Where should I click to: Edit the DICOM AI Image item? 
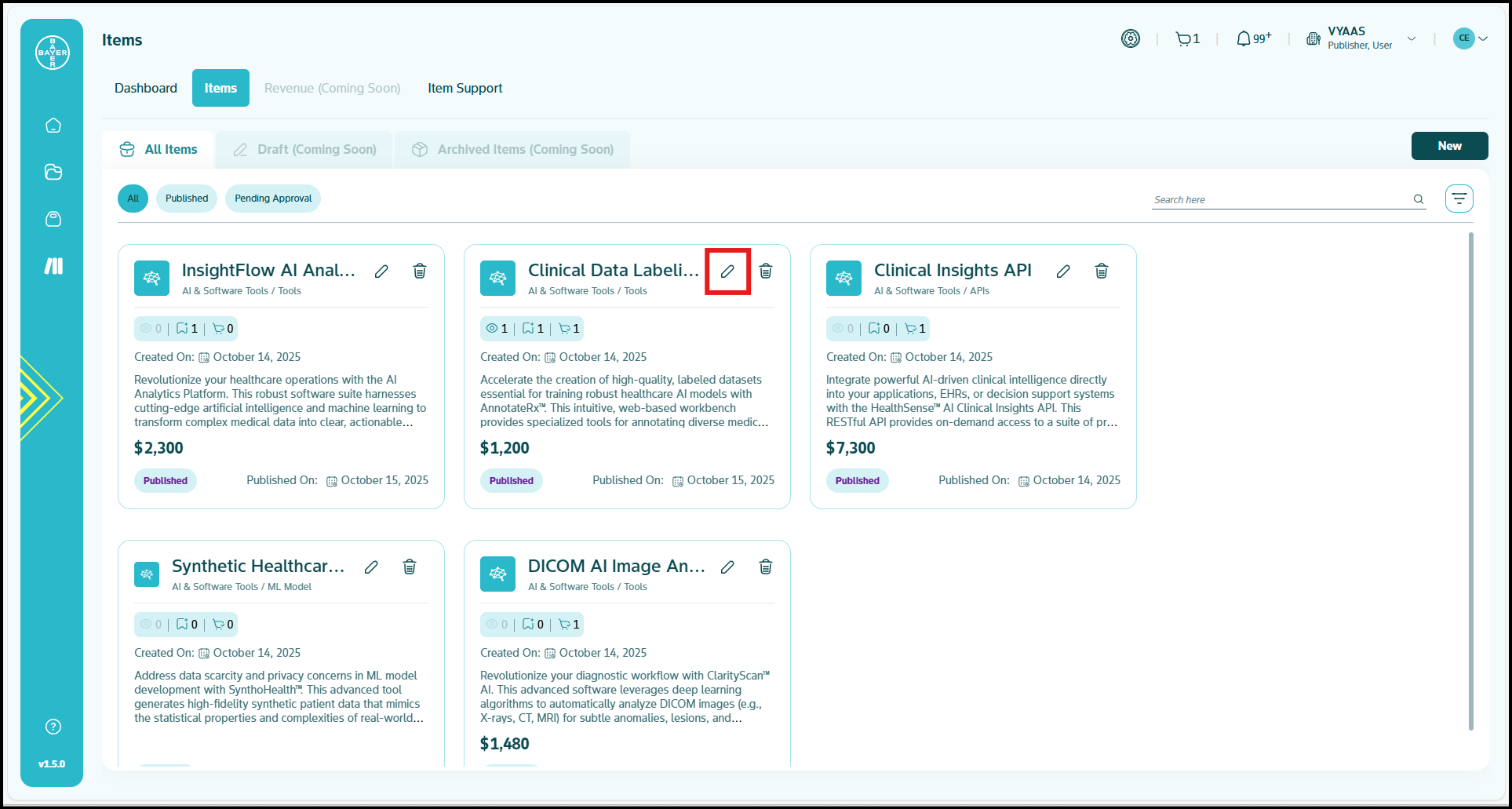point(727,567)
